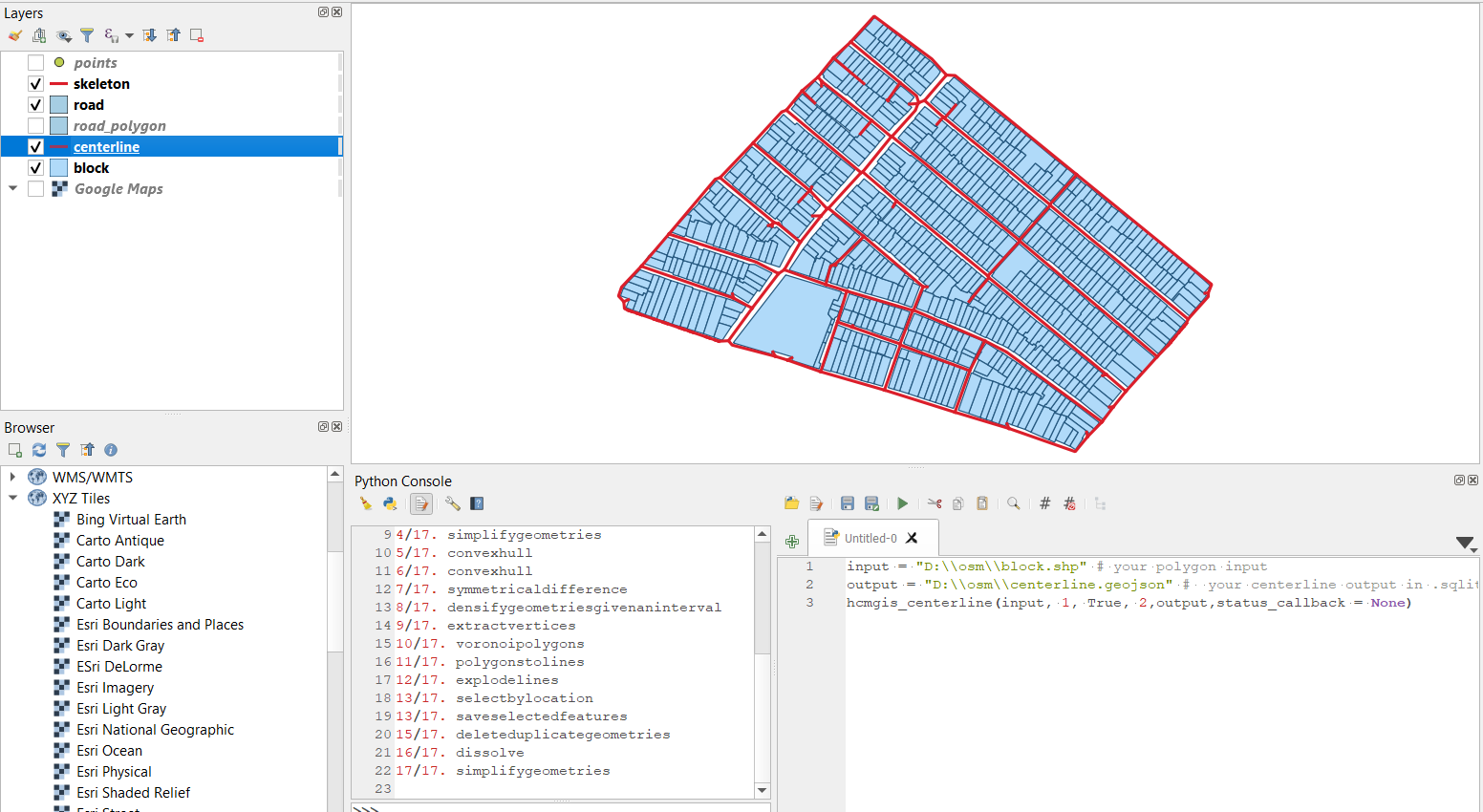Click the block layer light-blue symbol swatch

[59, 168]
